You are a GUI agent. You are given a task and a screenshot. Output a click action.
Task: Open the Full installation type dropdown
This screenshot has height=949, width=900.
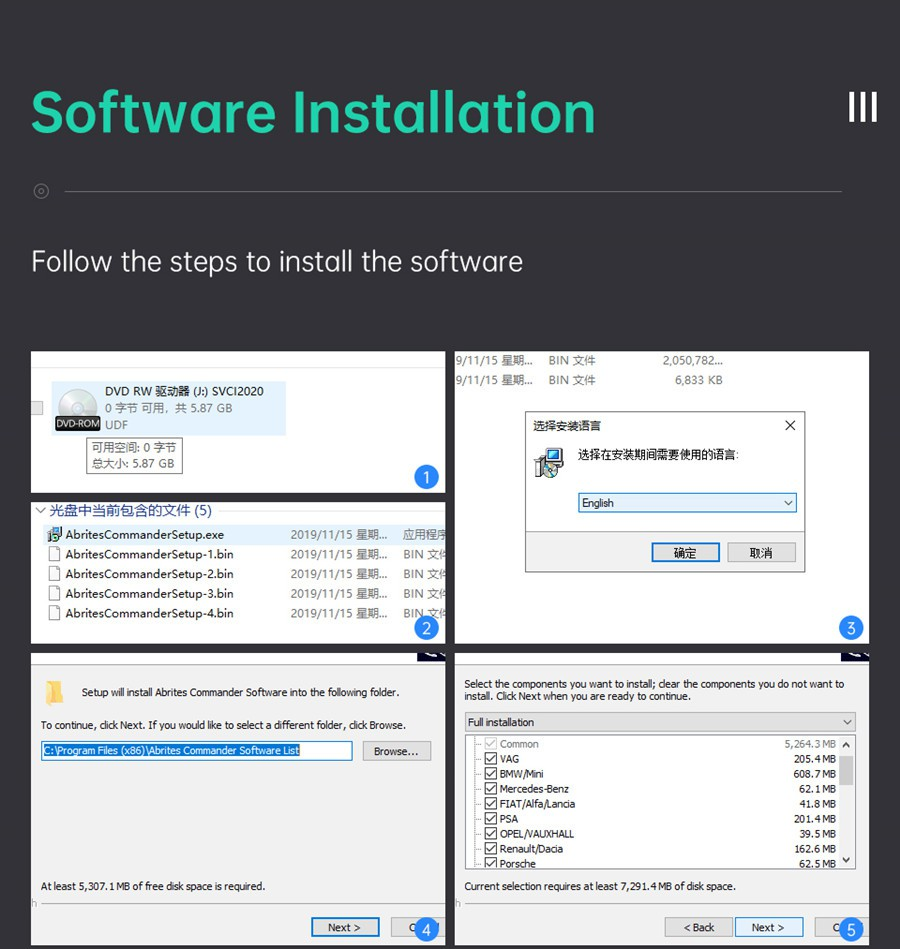[x=660, y=722]
